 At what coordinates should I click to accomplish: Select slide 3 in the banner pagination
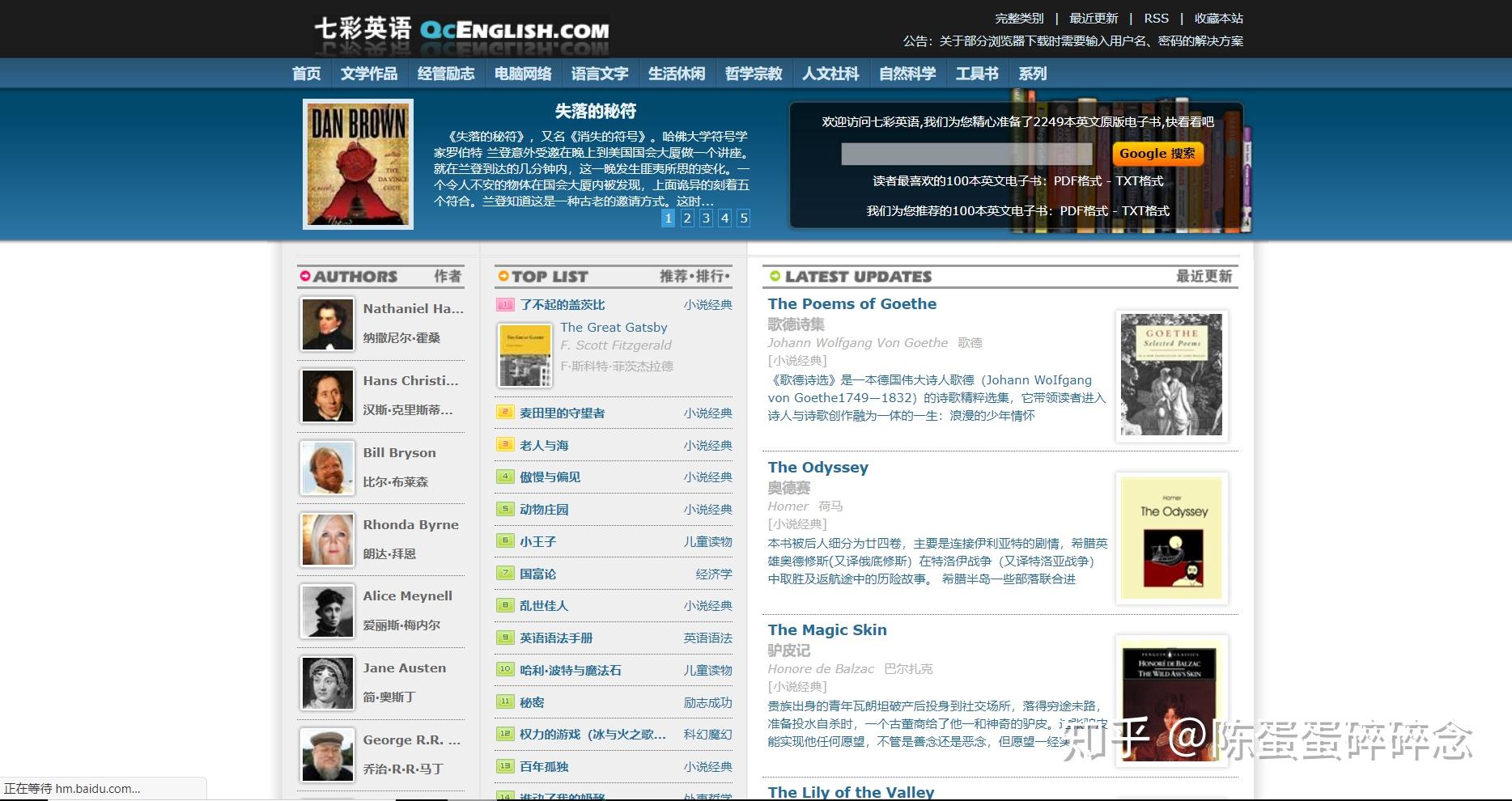(706, 218)
